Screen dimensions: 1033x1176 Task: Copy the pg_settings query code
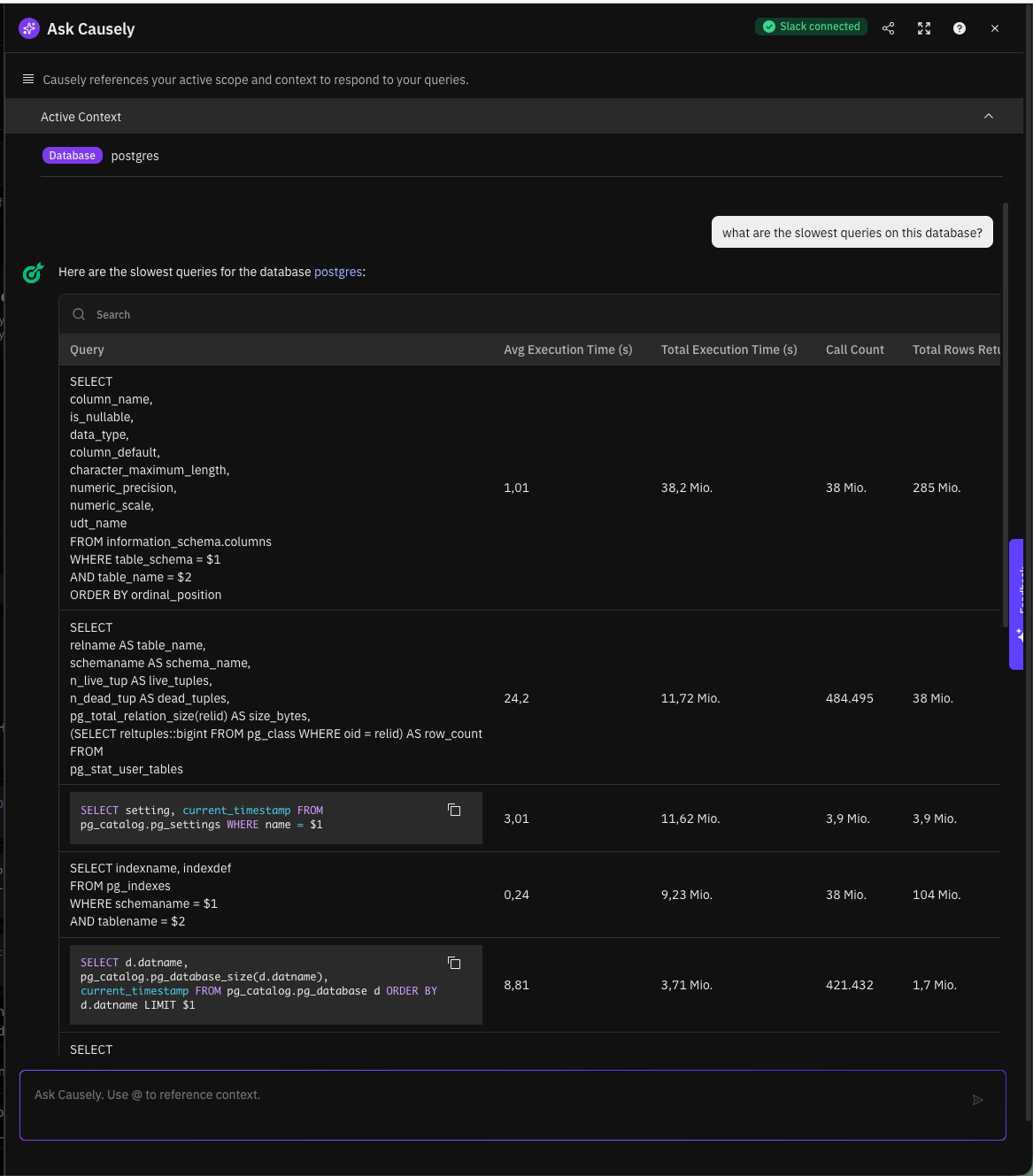(x=454, y=810)
